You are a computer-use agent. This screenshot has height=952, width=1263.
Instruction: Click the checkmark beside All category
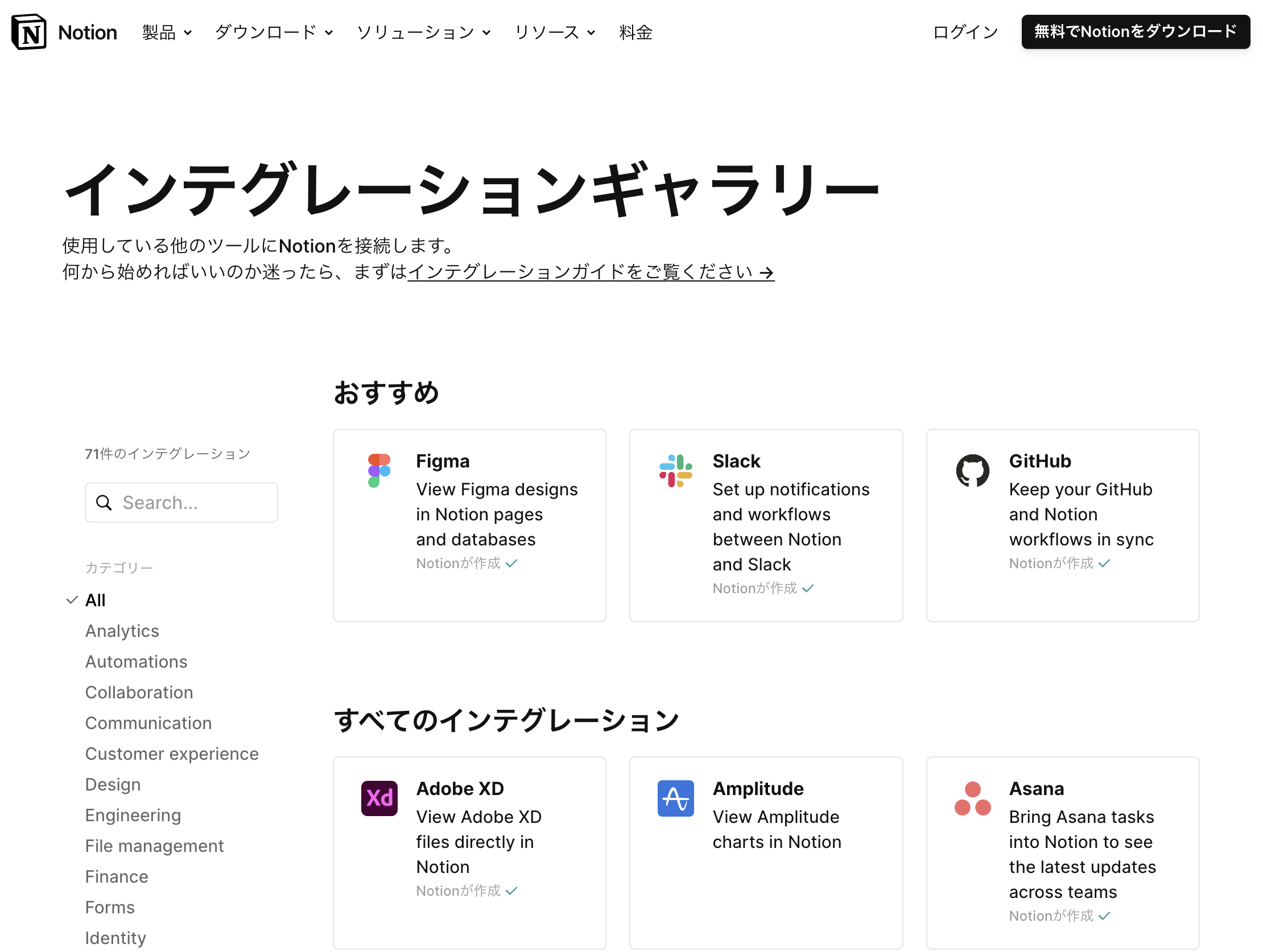72,600
